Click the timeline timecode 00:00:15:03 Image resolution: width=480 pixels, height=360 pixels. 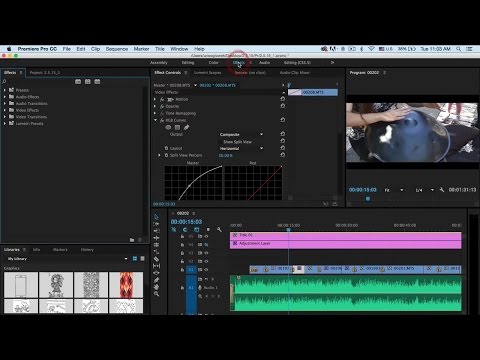click(186, 222)
